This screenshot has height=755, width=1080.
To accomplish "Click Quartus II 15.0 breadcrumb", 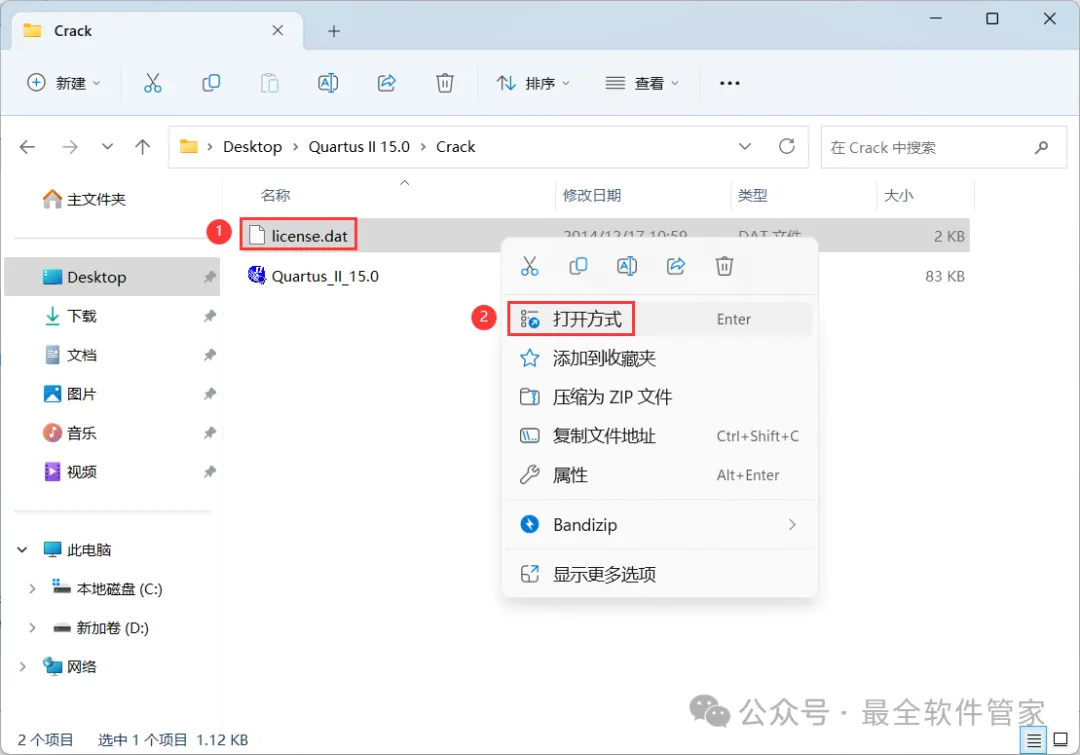I will click(x=359, y=147).
